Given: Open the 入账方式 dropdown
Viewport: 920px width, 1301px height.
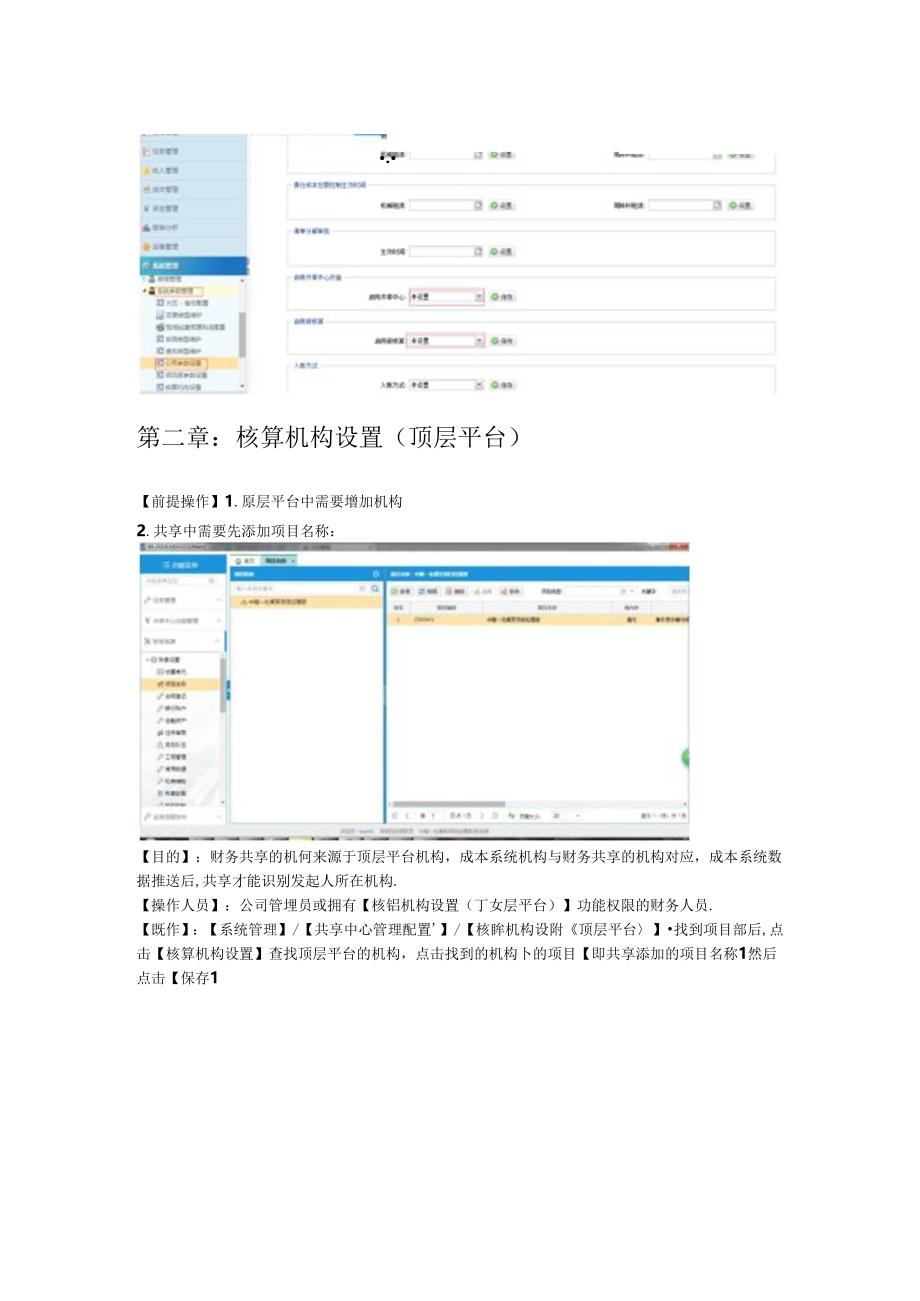Looking at the screenshot, I should point(478,383).
